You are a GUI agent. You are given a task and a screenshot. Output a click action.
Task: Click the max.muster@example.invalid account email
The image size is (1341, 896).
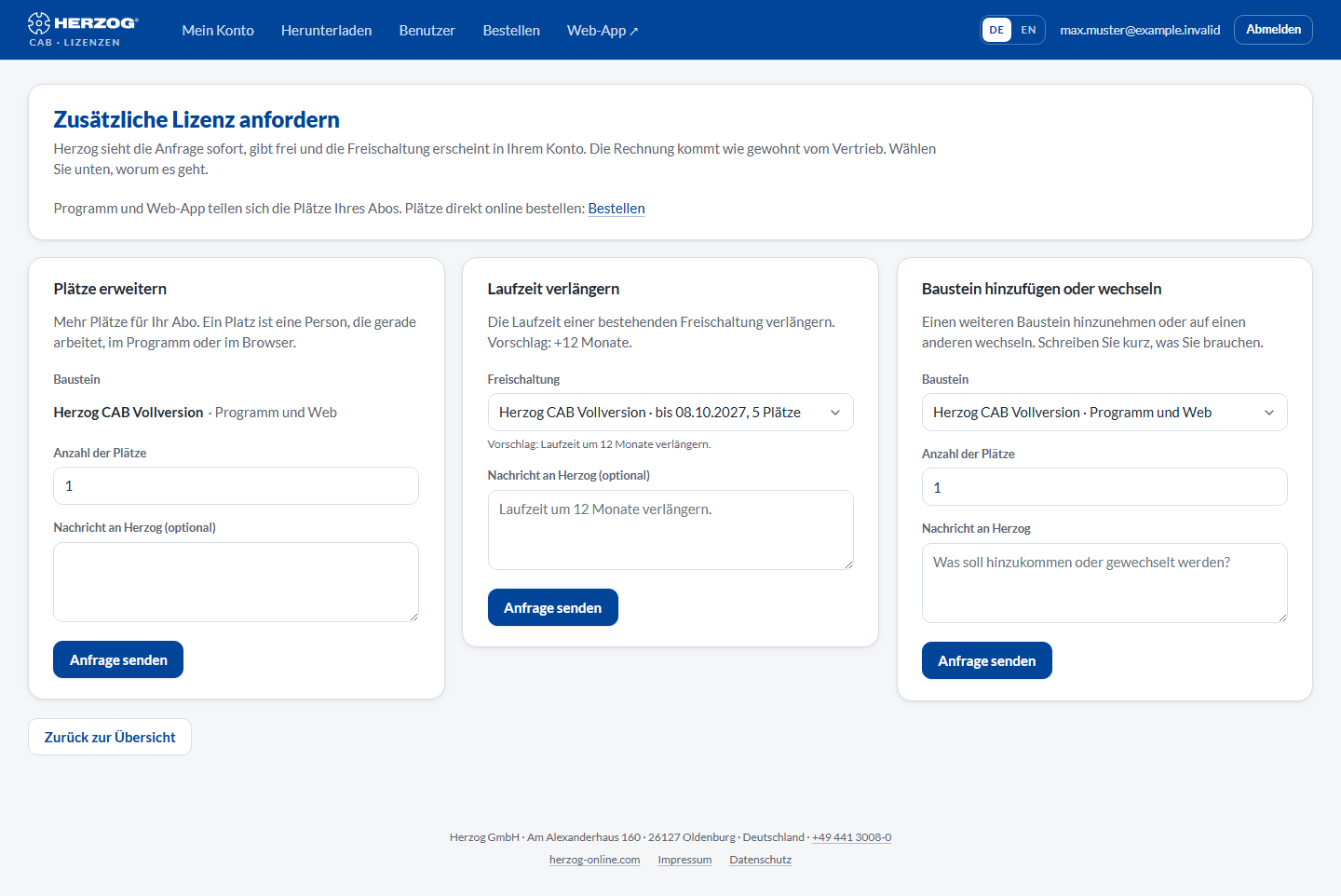(x=1140, y=30)
